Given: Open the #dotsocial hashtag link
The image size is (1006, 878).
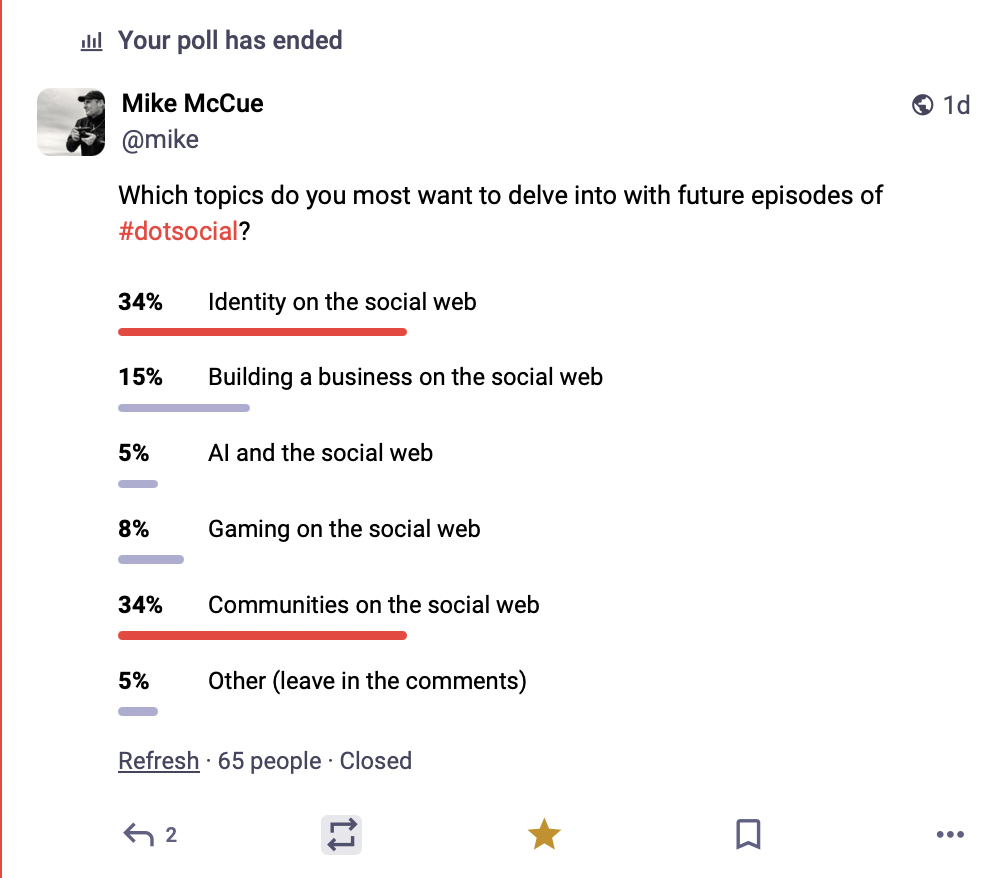Looking at the screenshot, I should pos(178,232).
